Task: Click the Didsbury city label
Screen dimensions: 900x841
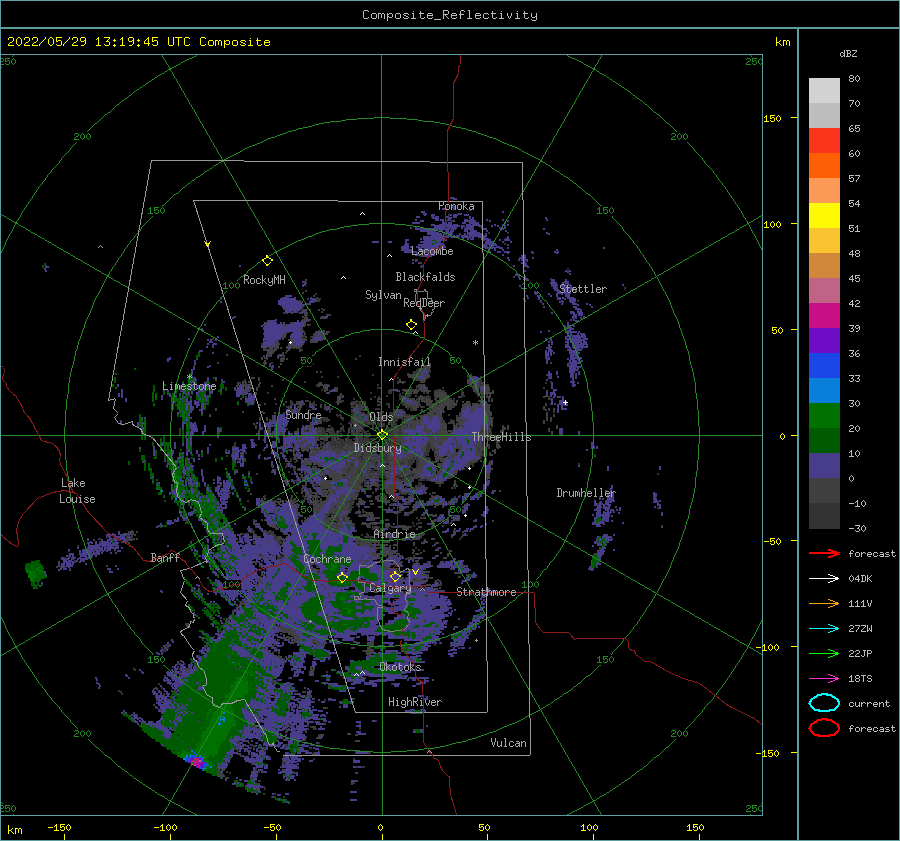Action: coord(378,448)
